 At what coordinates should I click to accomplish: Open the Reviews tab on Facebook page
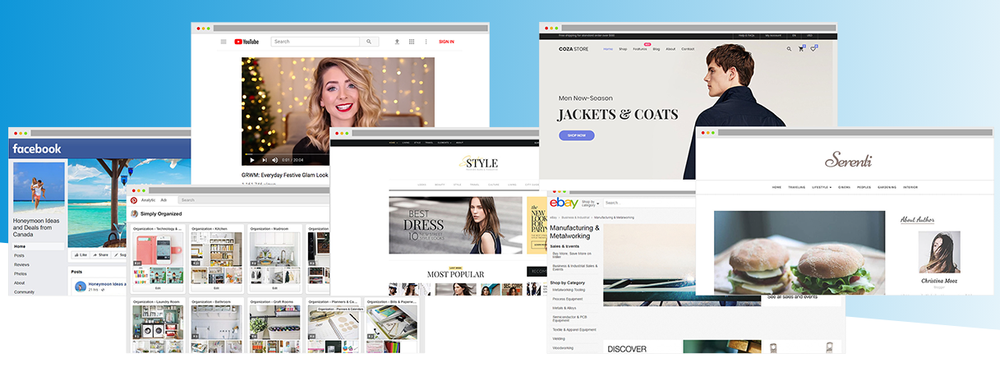[22, 265]
